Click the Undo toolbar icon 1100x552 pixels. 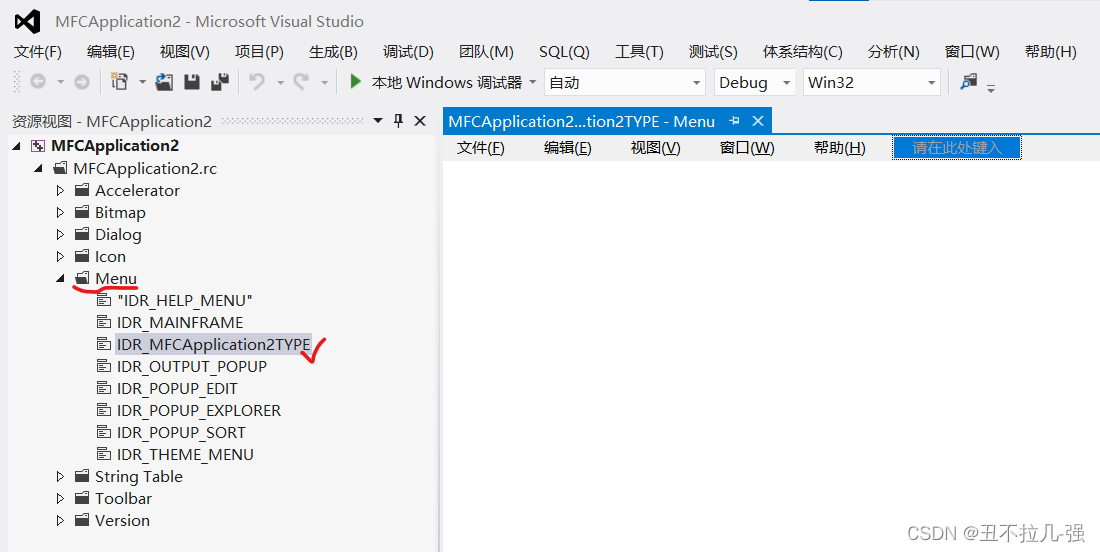[257, 82]
